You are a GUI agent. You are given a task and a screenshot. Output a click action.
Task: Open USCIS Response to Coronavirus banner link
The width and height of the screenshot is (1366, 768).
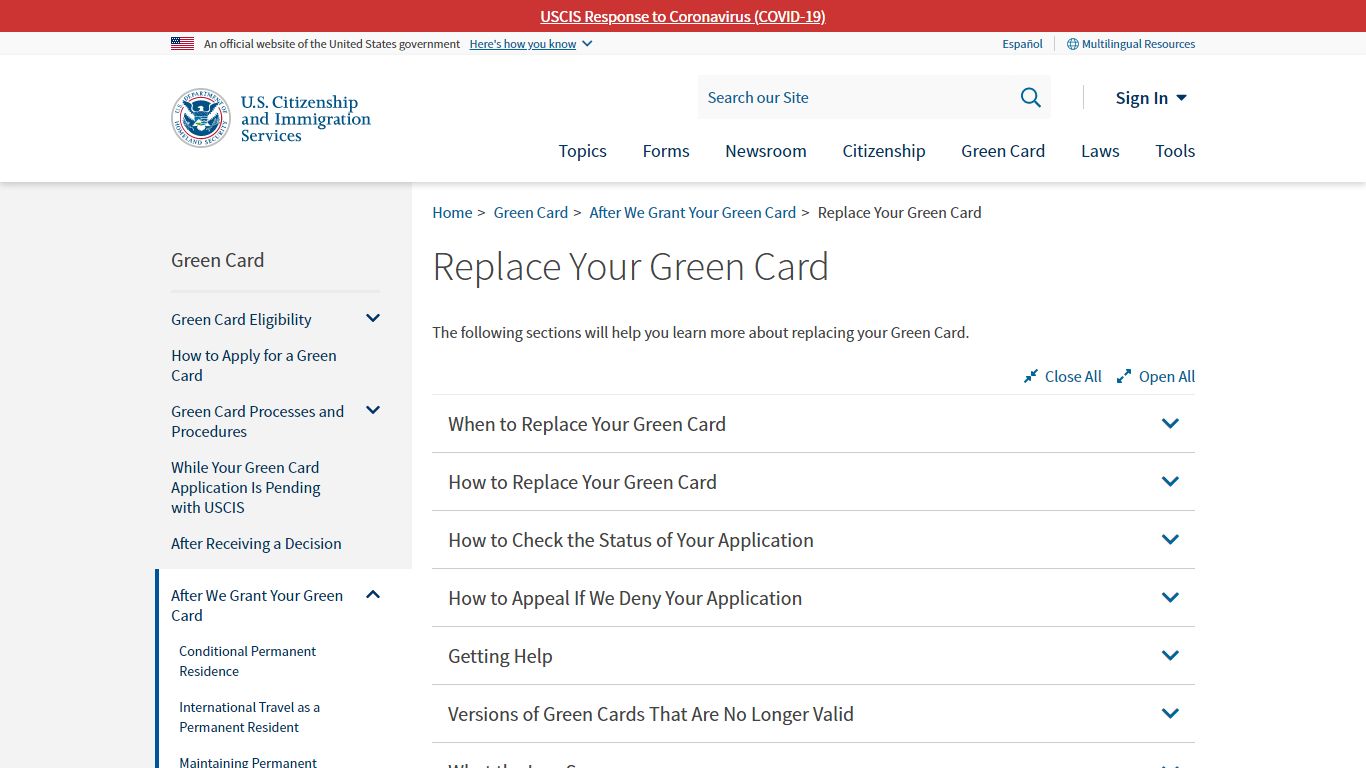point(683,16)
